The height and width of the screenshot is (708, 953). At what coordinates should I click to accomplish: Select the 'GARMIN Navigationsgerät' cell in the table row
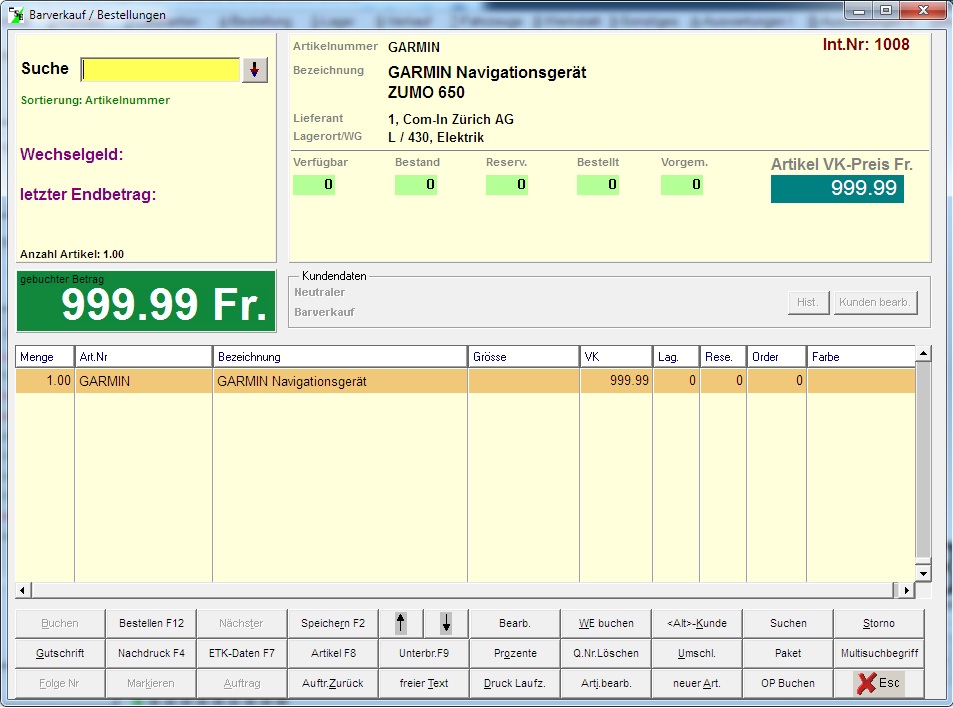pos(340,381)
